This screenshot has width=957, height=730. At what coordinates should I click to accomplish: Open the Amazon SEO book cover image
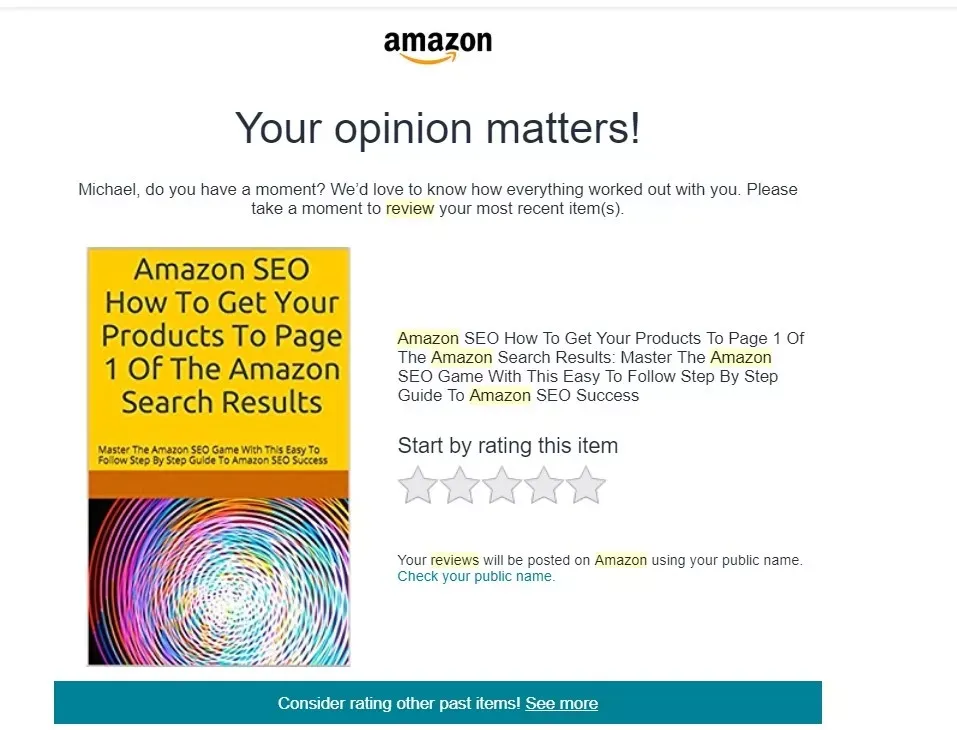(x=218, y=456)
